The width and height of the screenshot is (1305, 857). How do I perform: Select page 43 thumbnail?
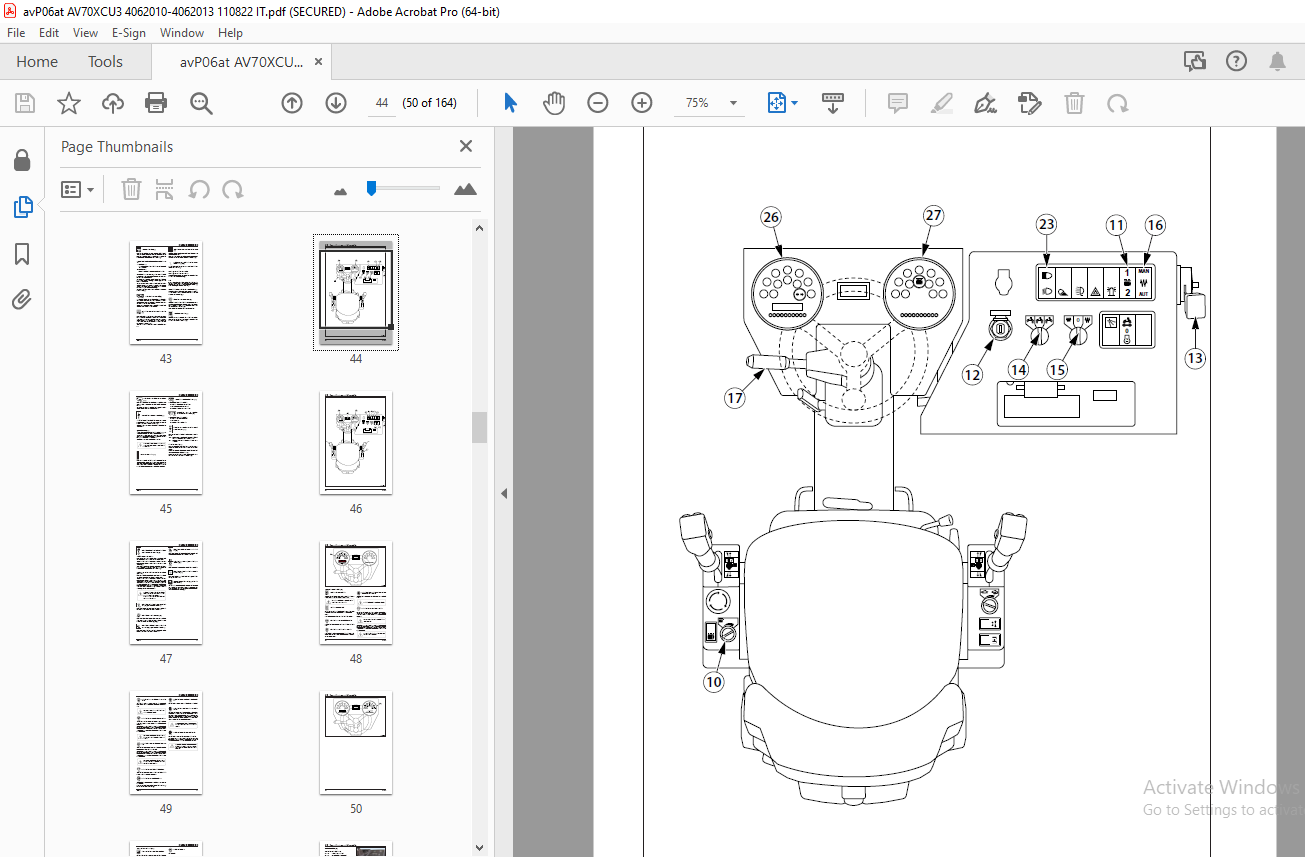click(x=166, y=293)
